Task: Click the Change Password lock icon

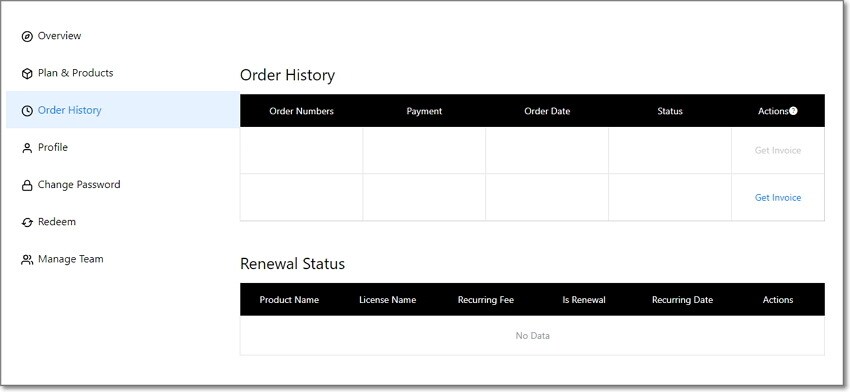Action: tap(27, 185)
